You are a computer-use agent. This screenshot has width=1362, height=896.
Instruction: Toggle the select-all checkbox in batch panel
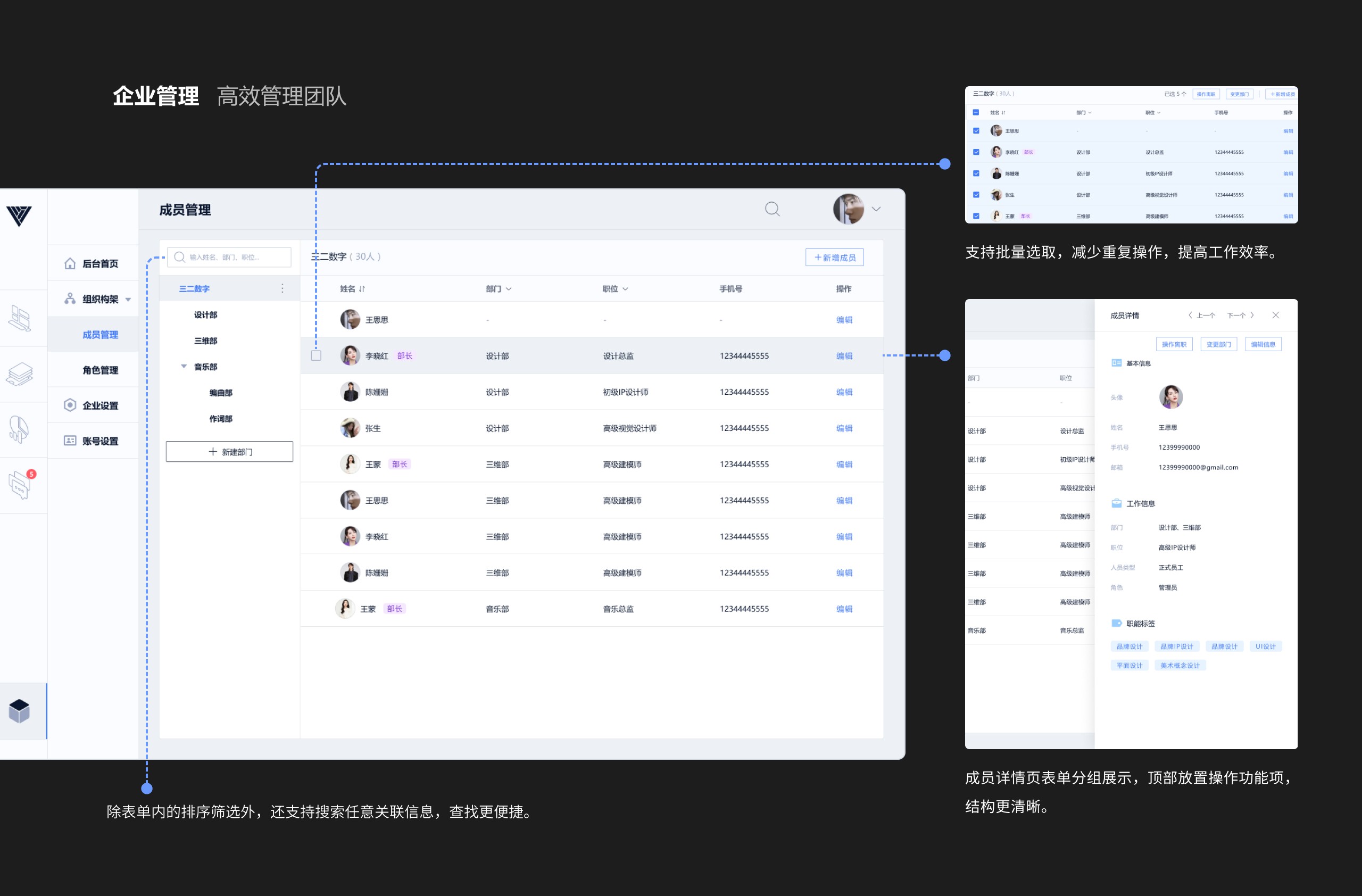click(x=976, y=112)
